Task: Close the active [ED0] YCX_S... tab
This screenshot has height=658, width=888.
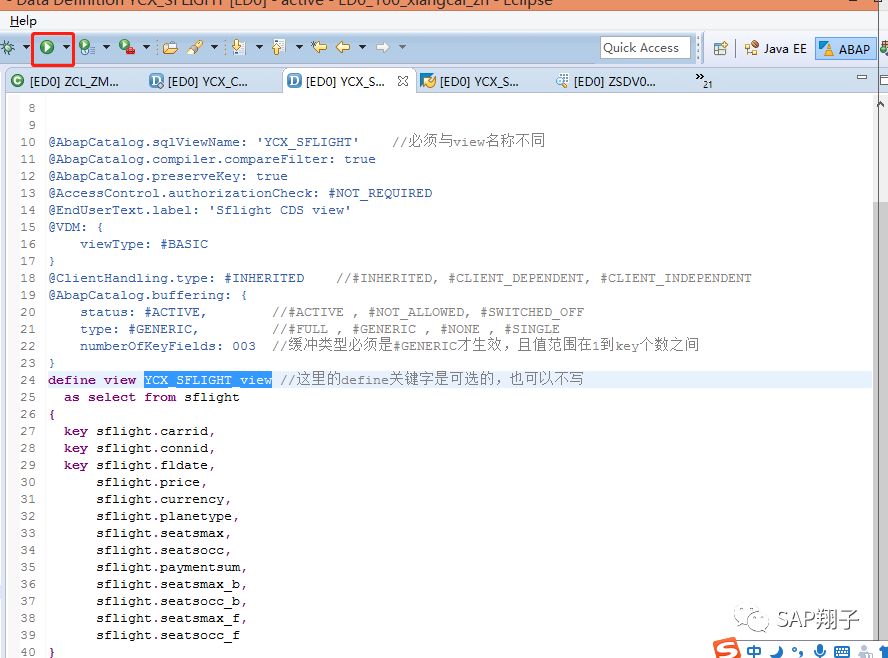Action: coord(403,81)
